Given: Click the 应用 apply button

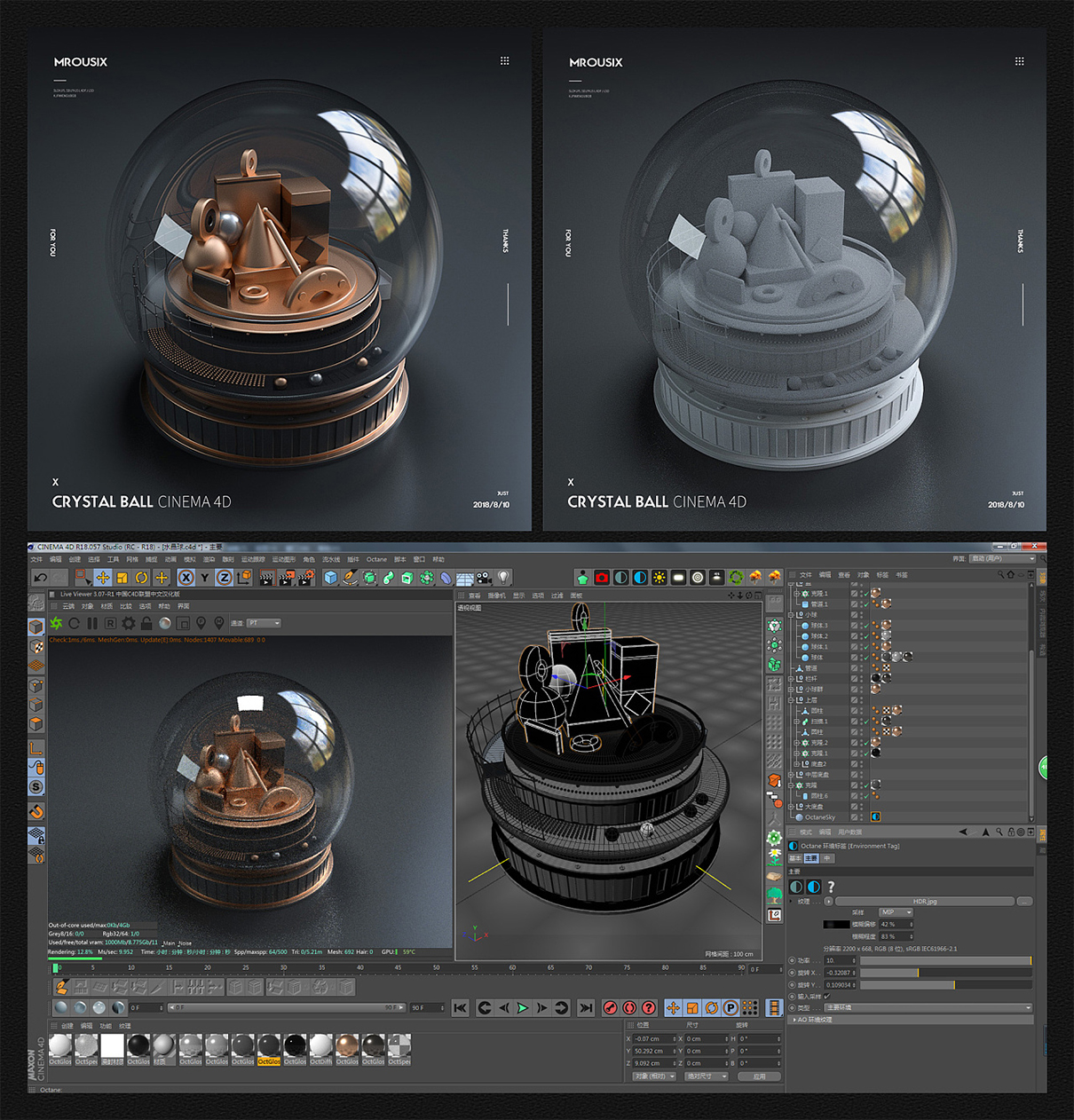Looking at the screenshot, I should coord(759,1077).
